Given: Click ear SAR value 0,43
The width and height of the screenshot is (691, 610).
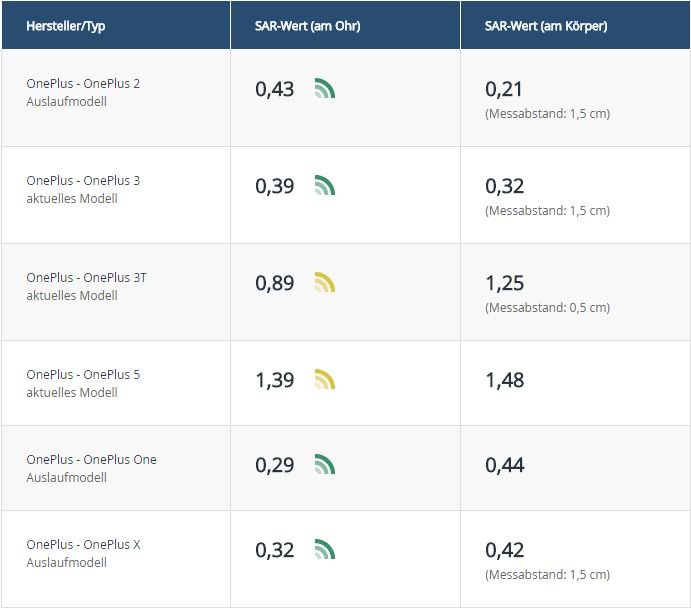Looking at the screenshot, I should pyautogui.click(x=275, y=89).
